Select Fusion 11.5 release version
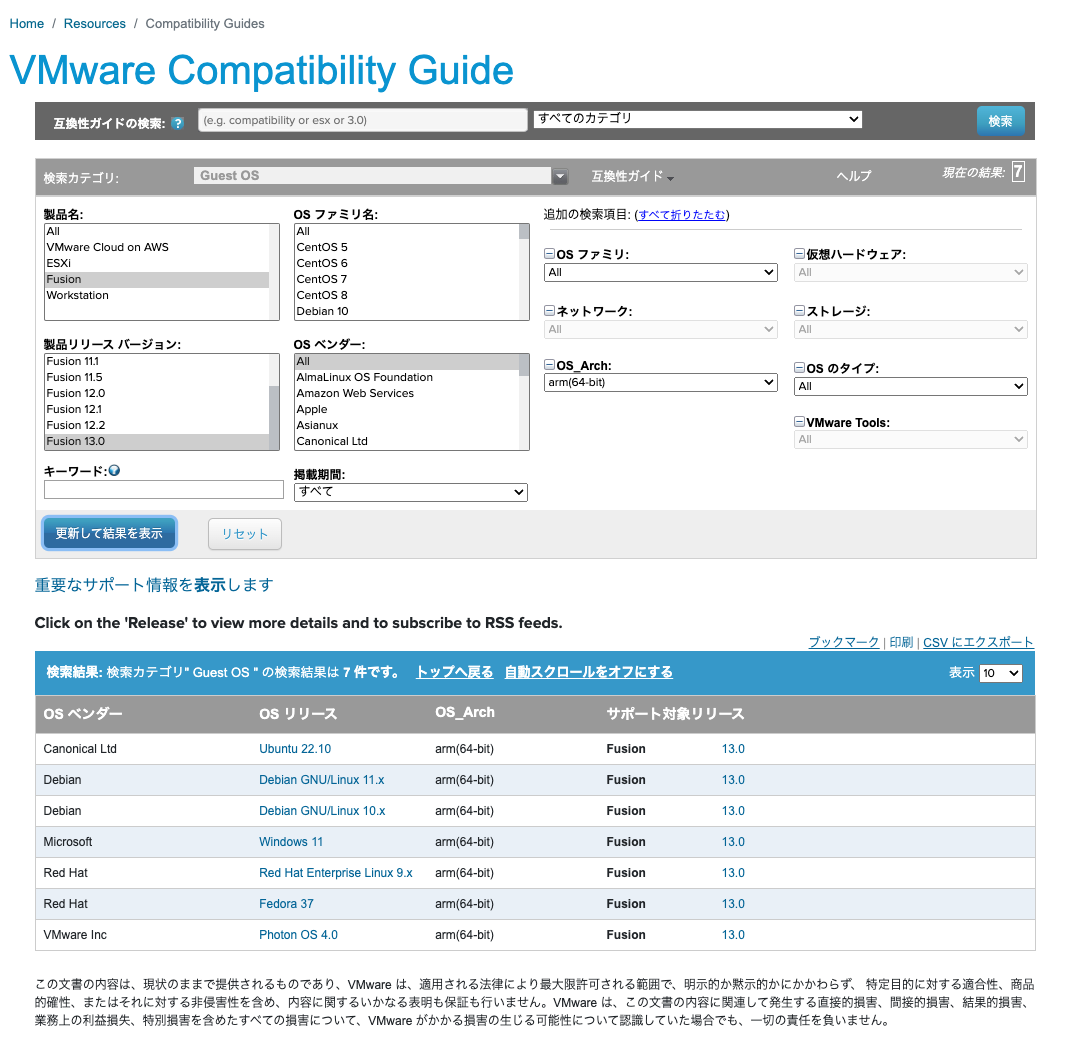Viewport: 1073px width, 1039px height. tap(157, 377)
